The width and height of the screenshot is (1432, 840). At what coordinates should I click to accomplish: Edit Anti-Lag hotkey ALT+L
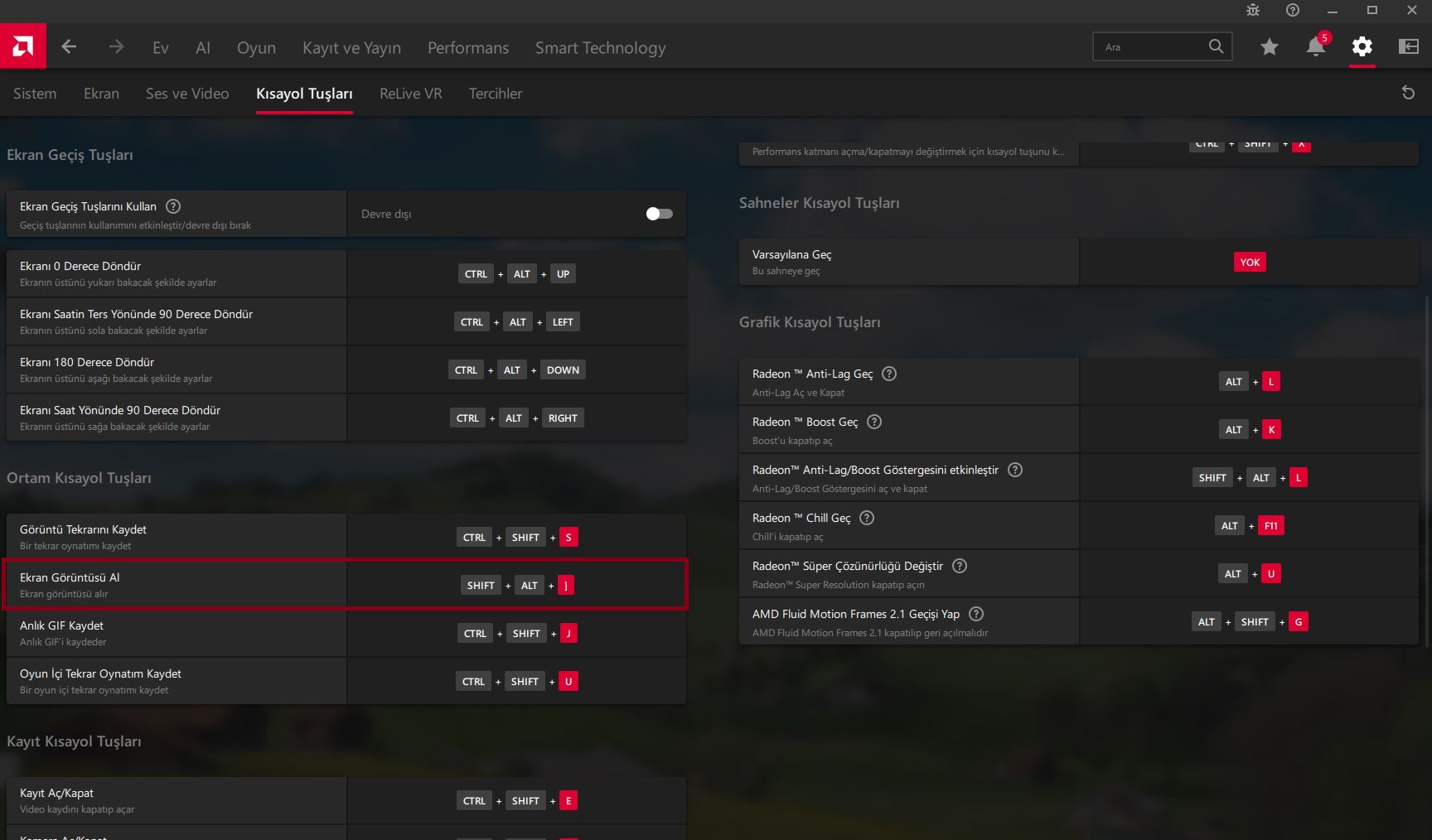coord(1250,381)
